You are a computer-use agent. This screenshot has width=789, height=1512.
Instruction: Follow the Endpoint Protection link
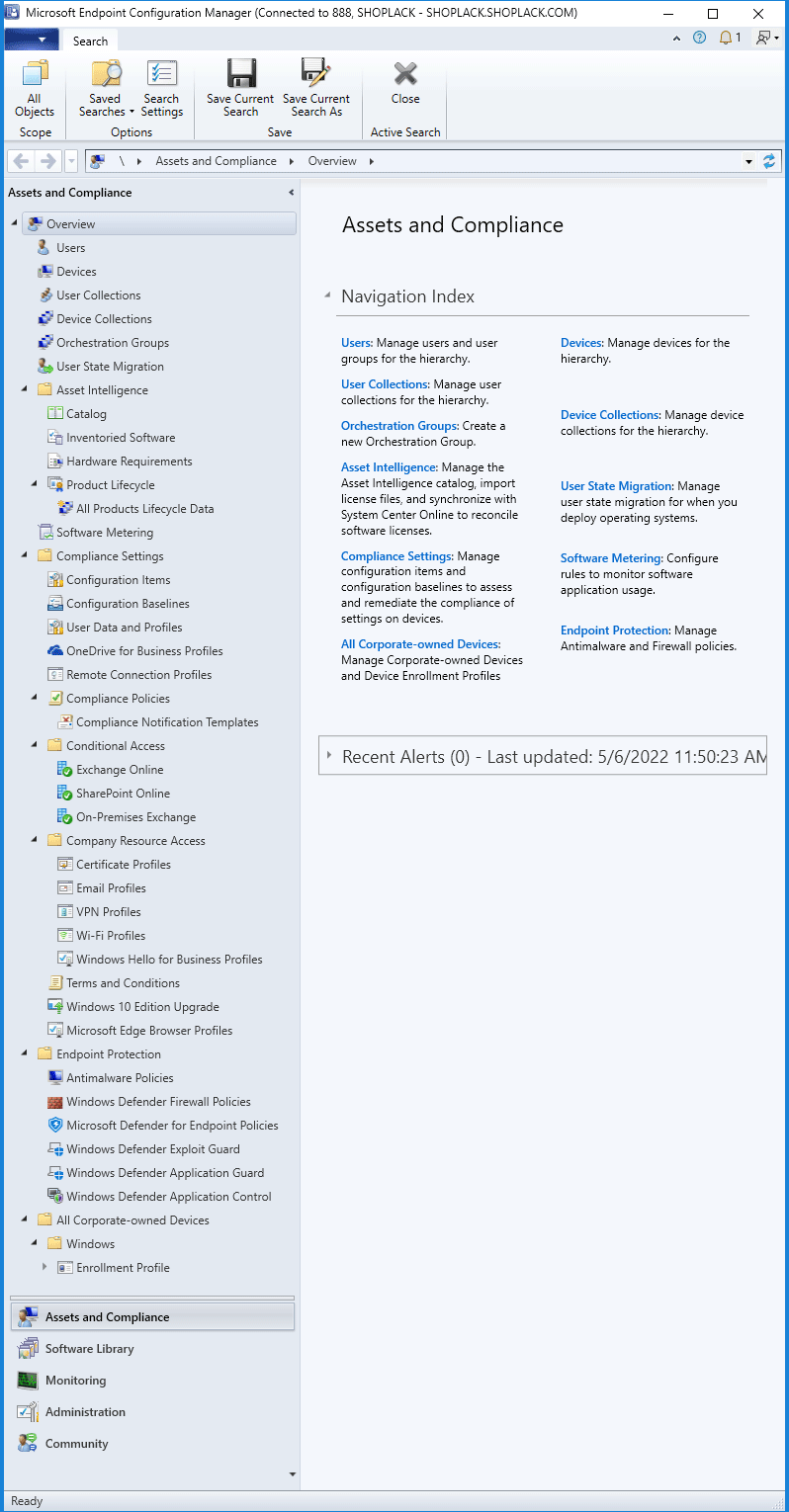[x=615, y=630]
